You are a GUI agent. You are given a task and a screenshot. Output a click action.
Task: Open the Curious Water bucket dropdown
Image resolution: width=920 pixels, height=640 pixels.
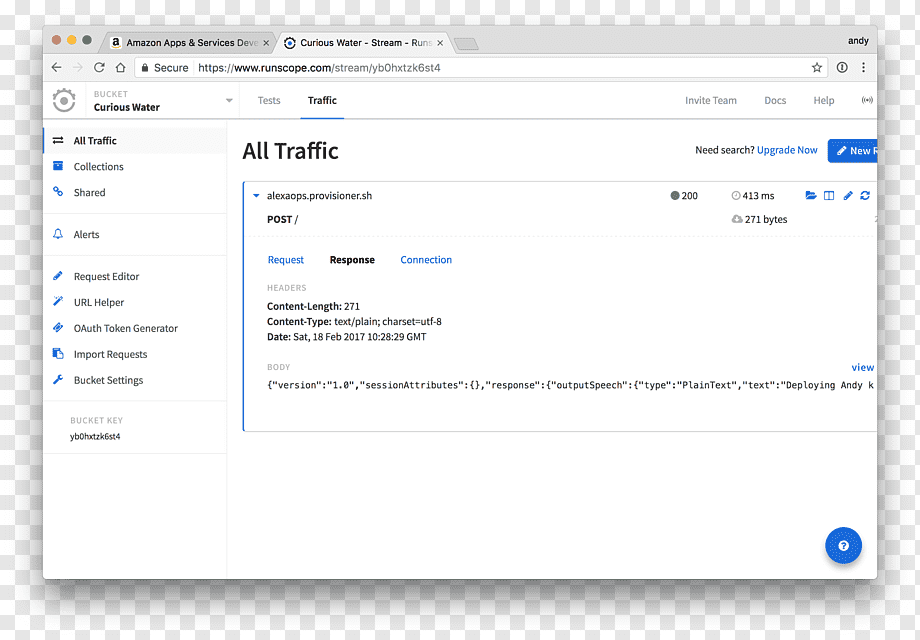click(x=229, y=100)
